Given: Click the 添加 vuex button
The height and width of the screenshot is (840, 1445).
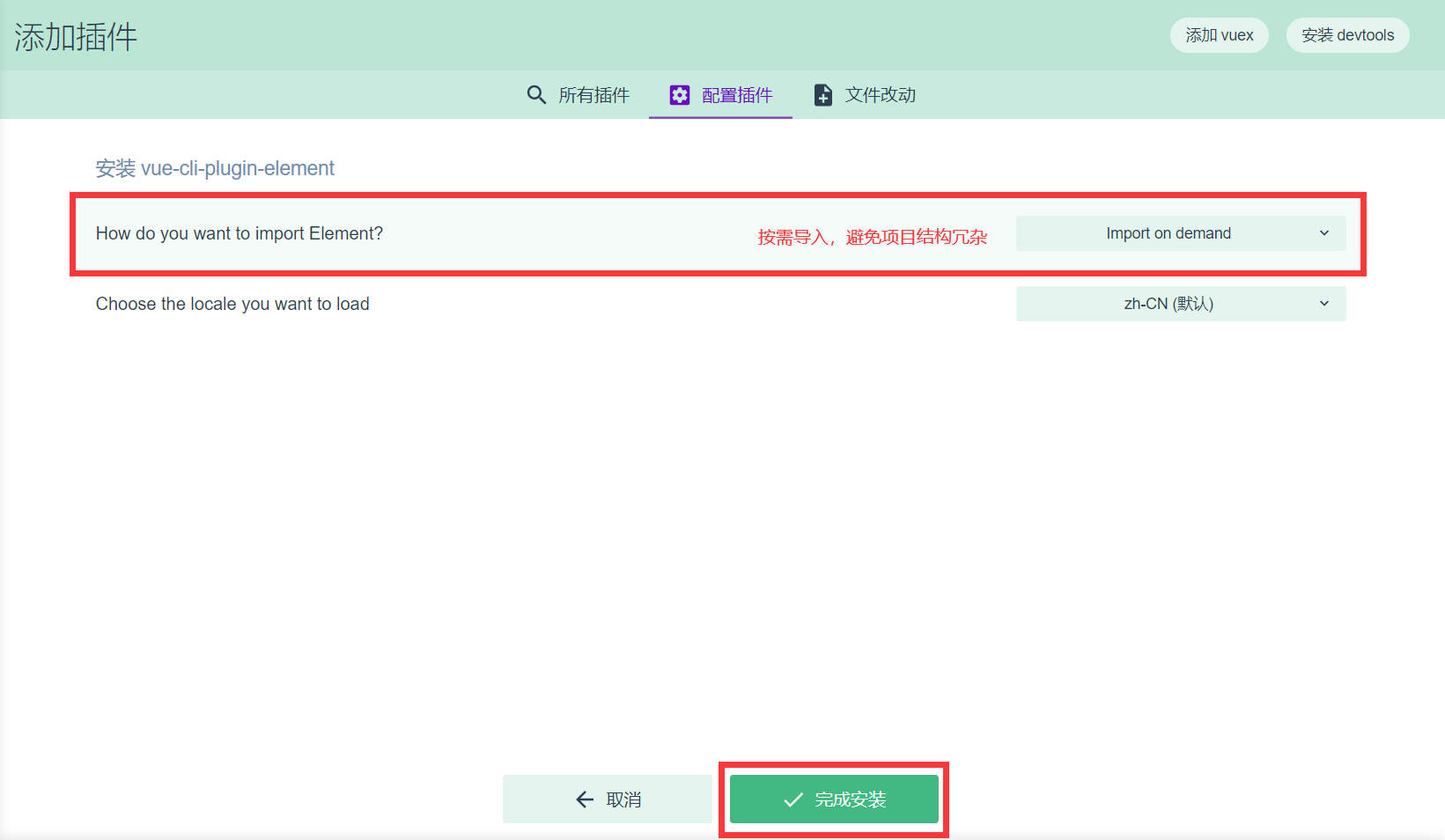Looking at the screenshot, I should pyautogui.click(x=1220, y=35).
